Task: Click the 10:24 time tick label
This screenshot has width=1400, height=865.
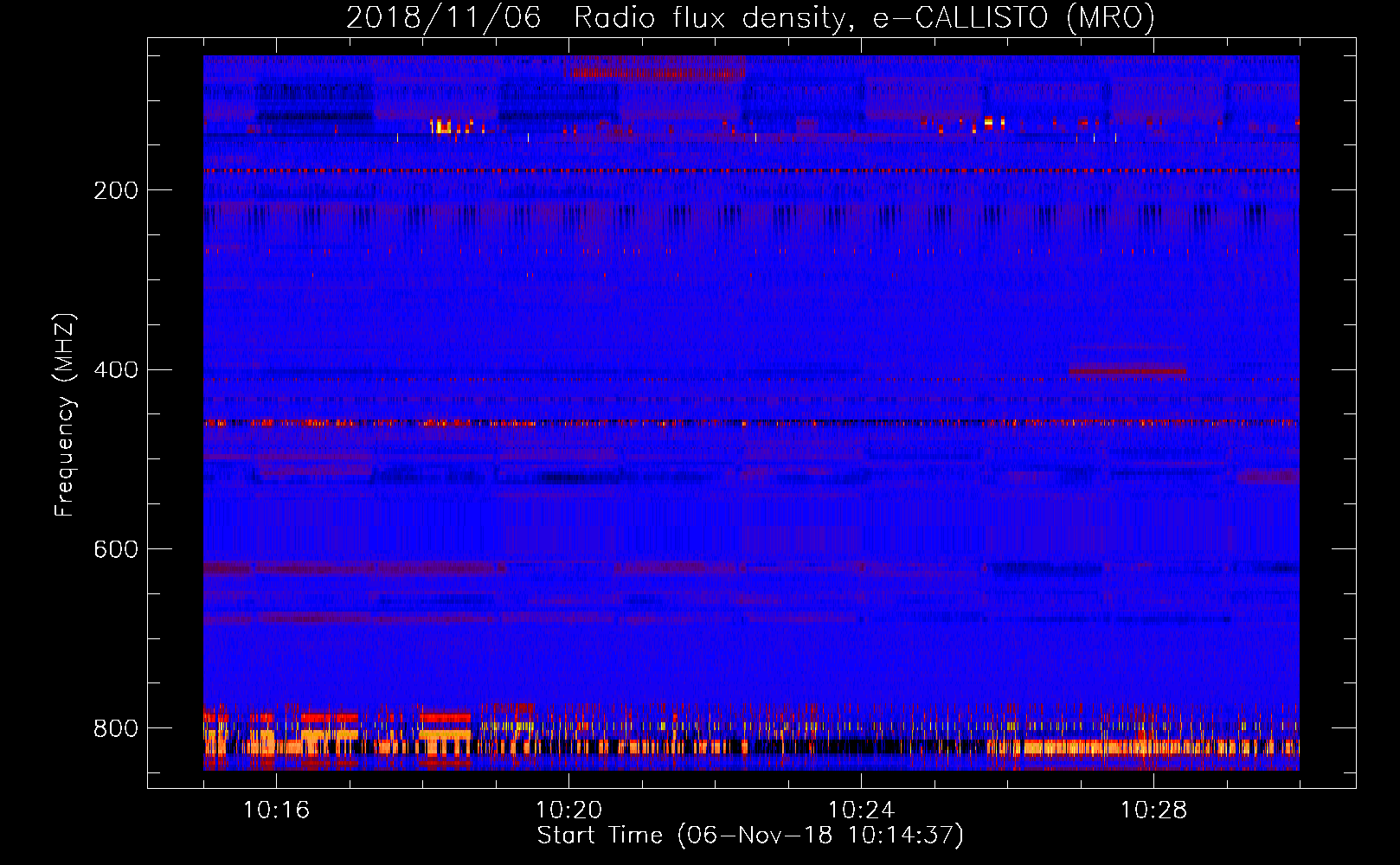Action: [x=862, y=811]
